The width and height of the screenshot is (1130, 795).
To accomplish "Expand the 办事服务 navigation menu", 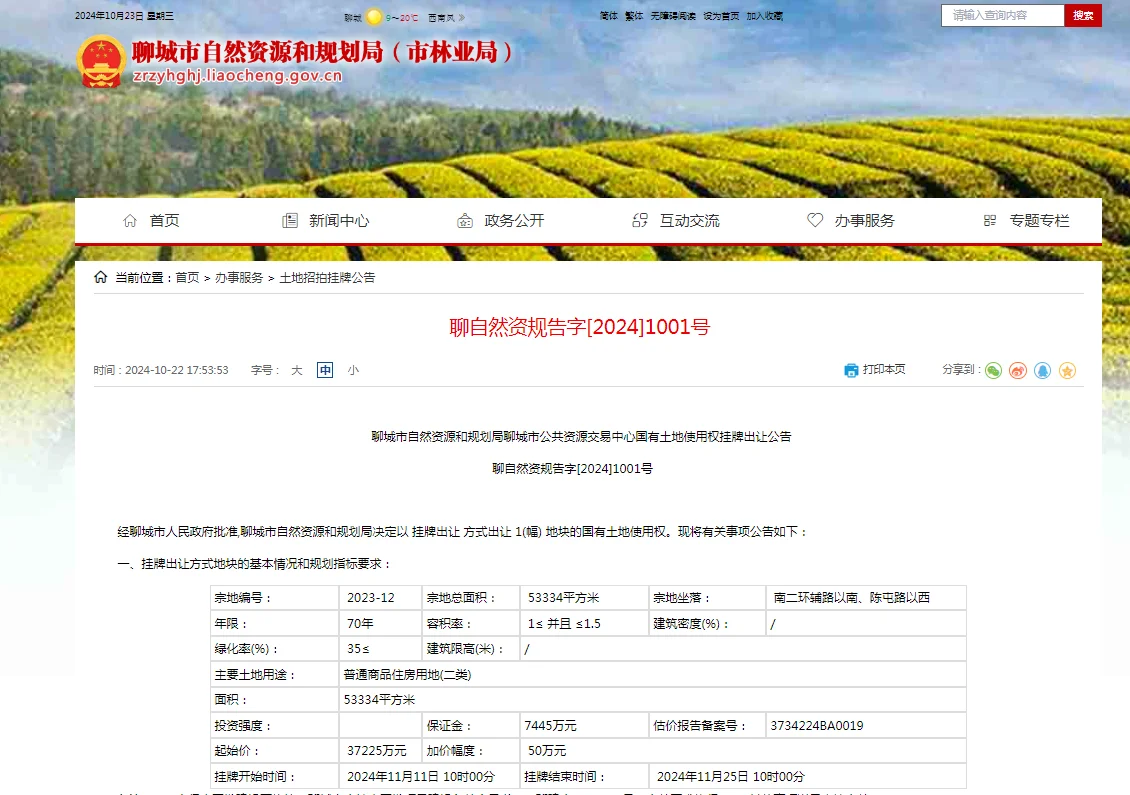I will pyautogui.click(x=851, y=221).
